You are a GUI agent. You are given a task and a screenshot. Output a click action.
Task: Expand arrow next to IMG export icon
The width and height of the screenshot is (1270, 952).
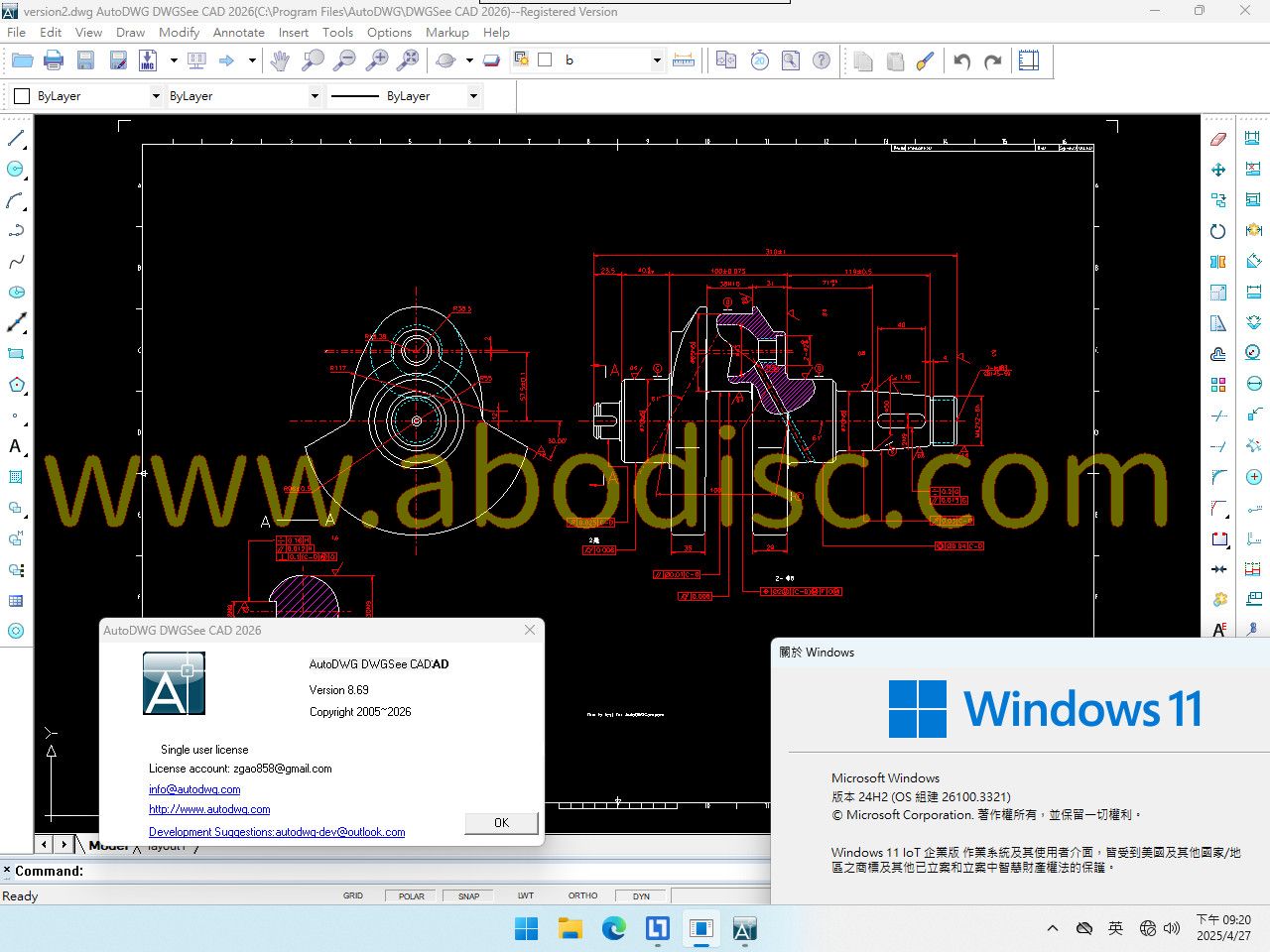[x=174, y=60]
